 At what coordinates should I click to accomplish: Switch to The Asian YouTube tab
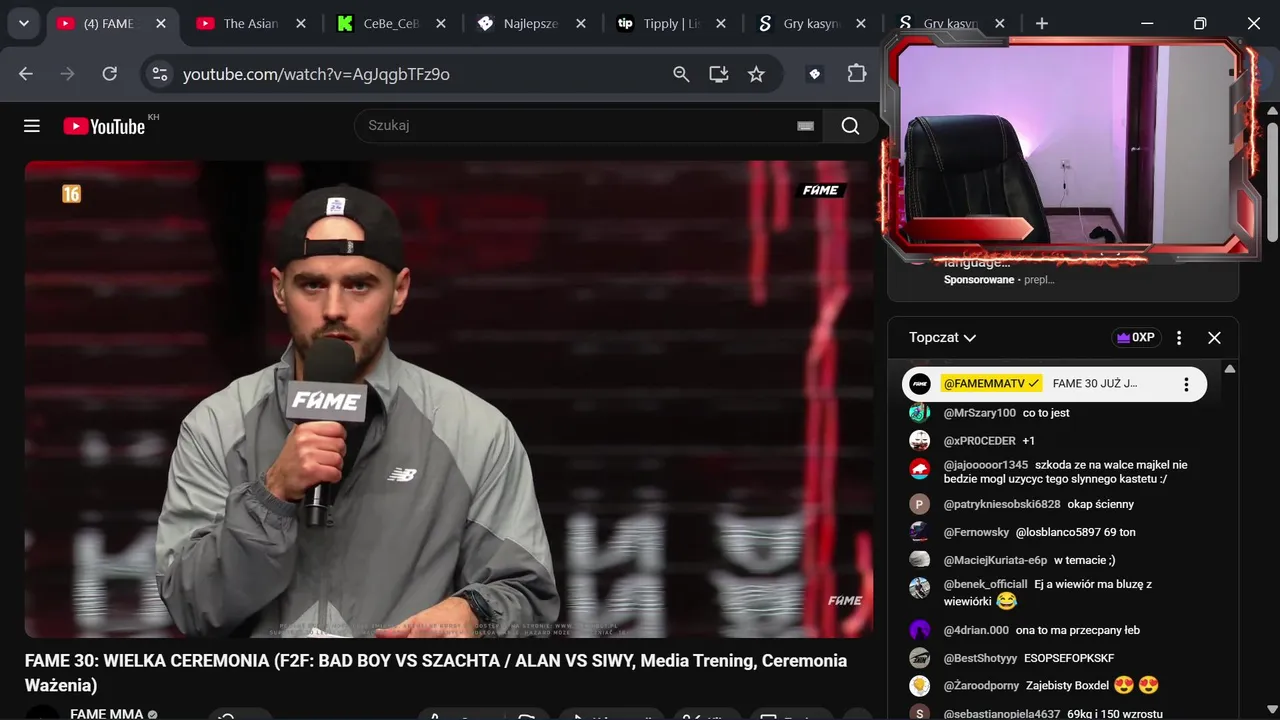point(250,24)
